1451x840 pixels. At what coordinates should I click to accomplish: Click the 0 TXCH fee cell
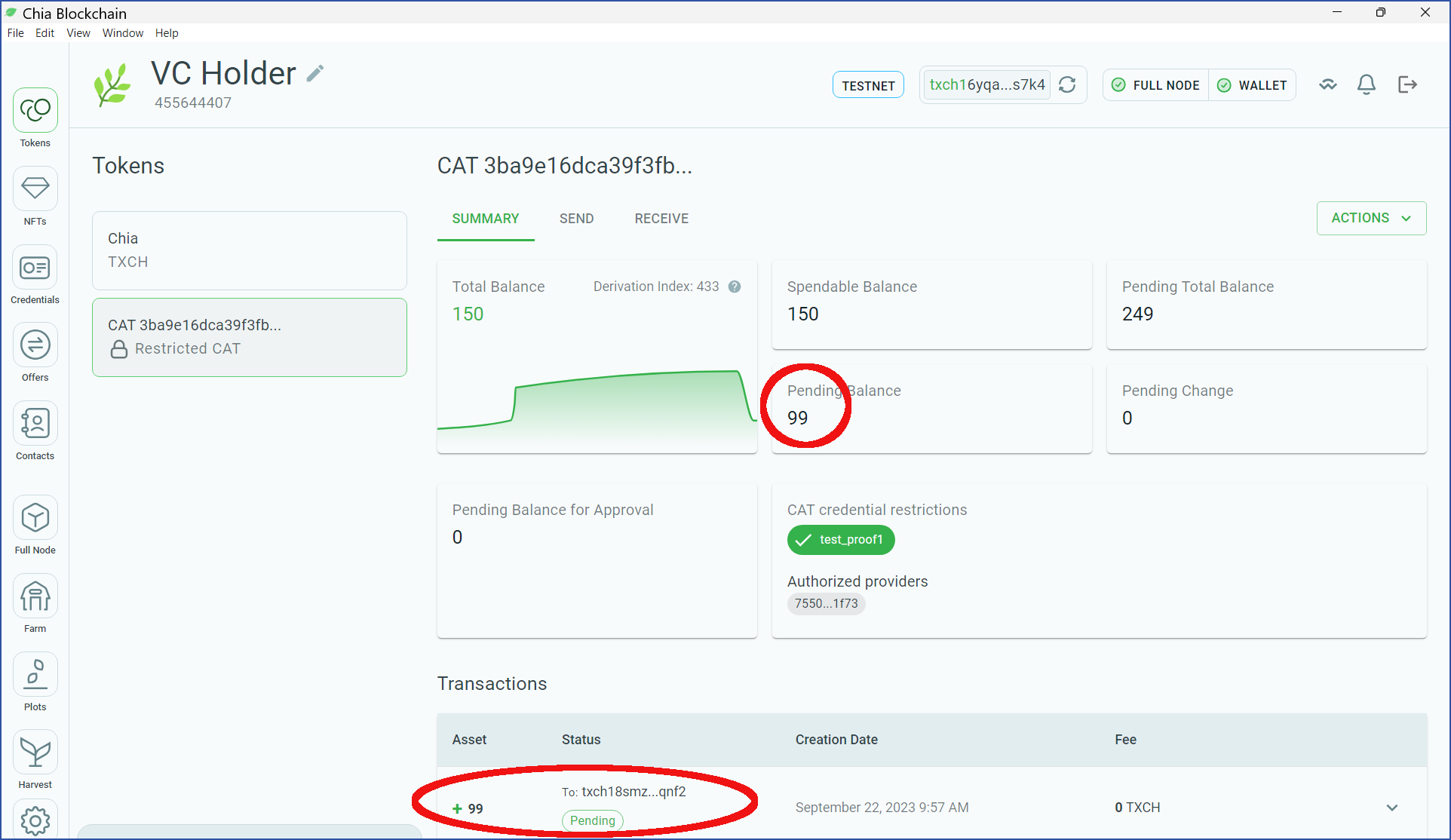click(1137, 808)
